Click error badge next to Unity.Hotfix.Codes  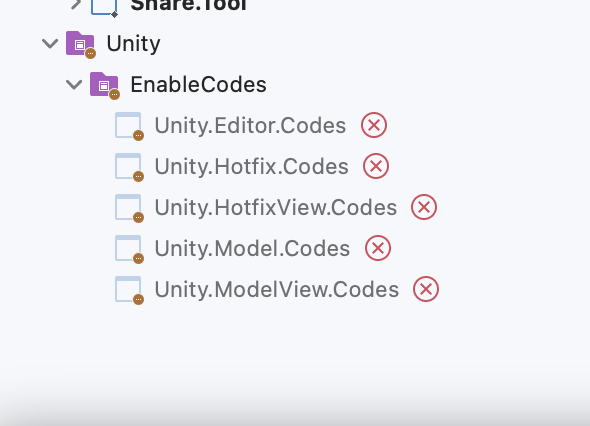point(376,166)
